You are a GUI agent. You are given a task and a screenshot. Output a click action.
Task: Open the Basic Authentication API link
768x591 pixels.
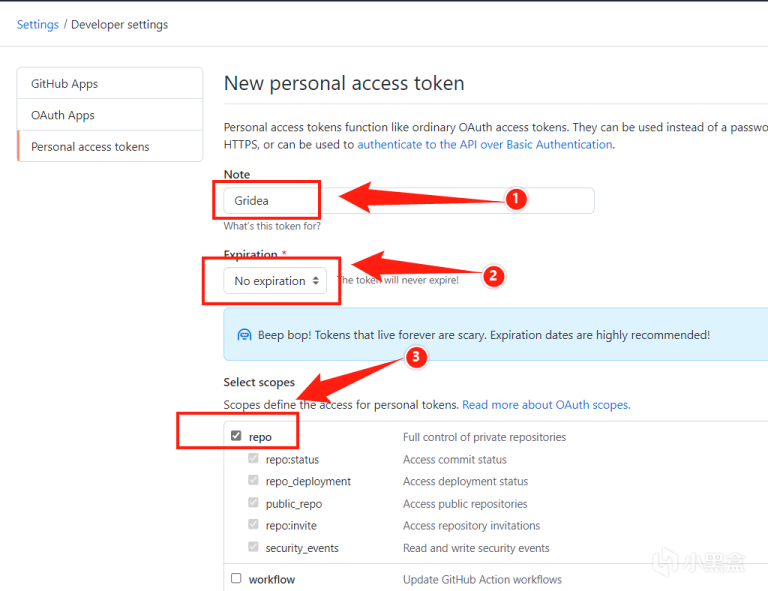484,144
